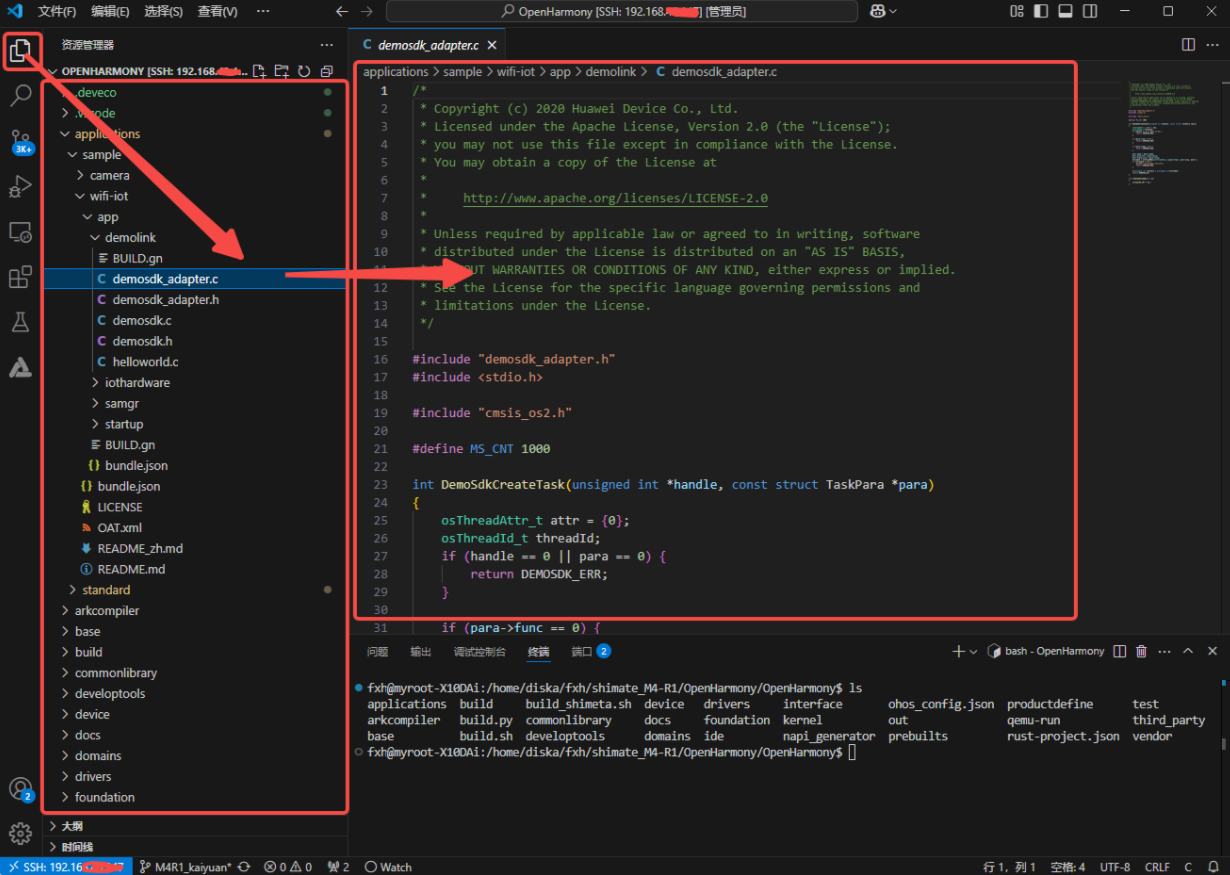Viewport: 1230px width, 875px height.
Task: Maximize the terminal panel with the chevron
Action: point(1187,651)
